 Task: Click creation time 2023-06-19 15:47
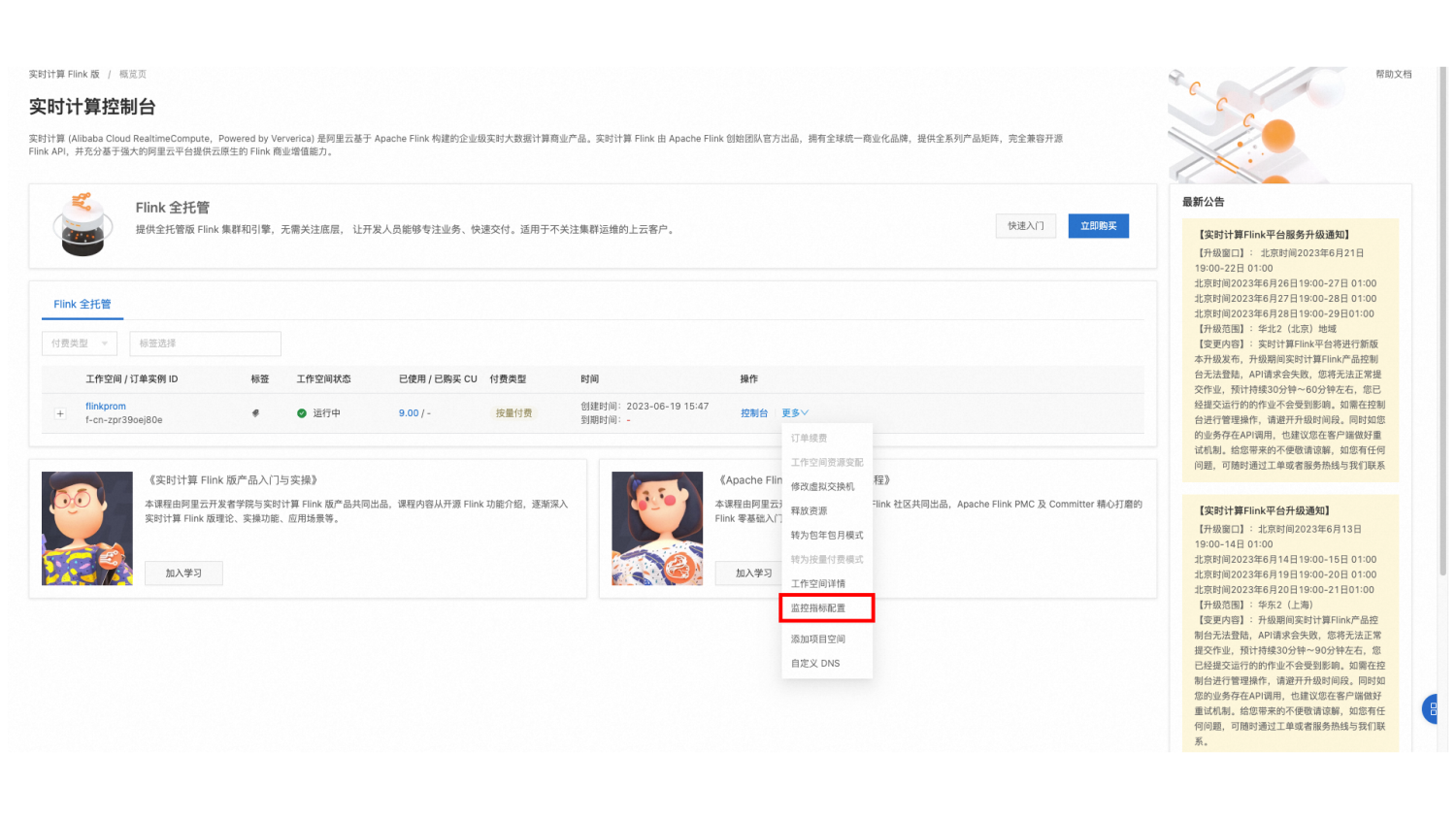668,407
